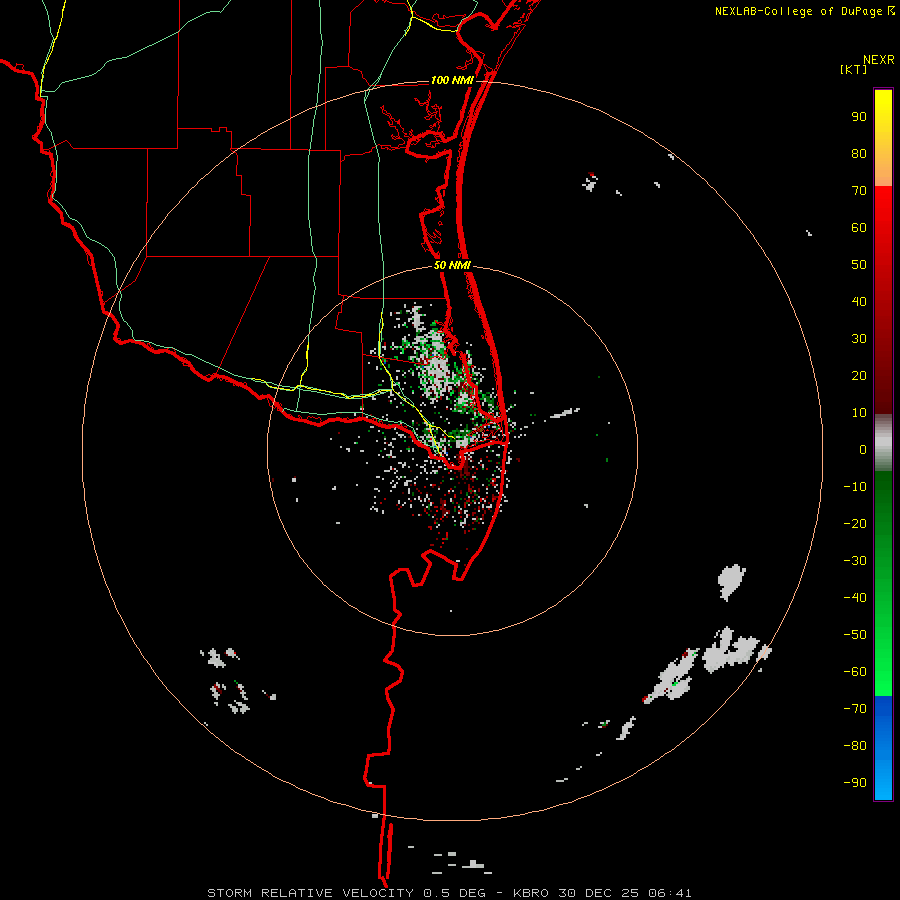The image size is (900, 900).
Task: Click the scale value -40
Action: pyautogui.click(x=855, y=598)
